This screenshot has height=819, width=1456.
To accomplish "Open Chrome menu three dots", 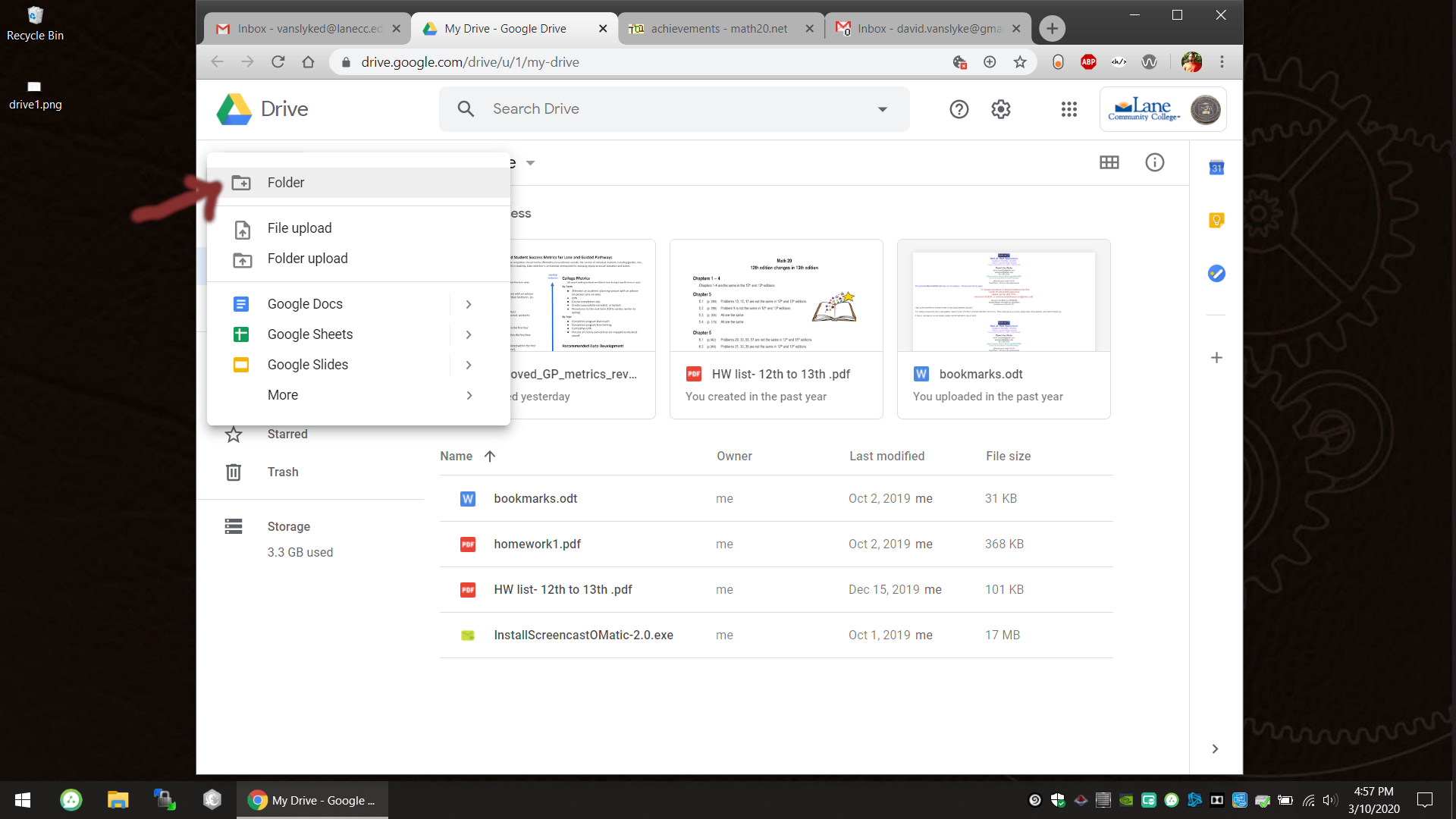I will (1222, 62).
